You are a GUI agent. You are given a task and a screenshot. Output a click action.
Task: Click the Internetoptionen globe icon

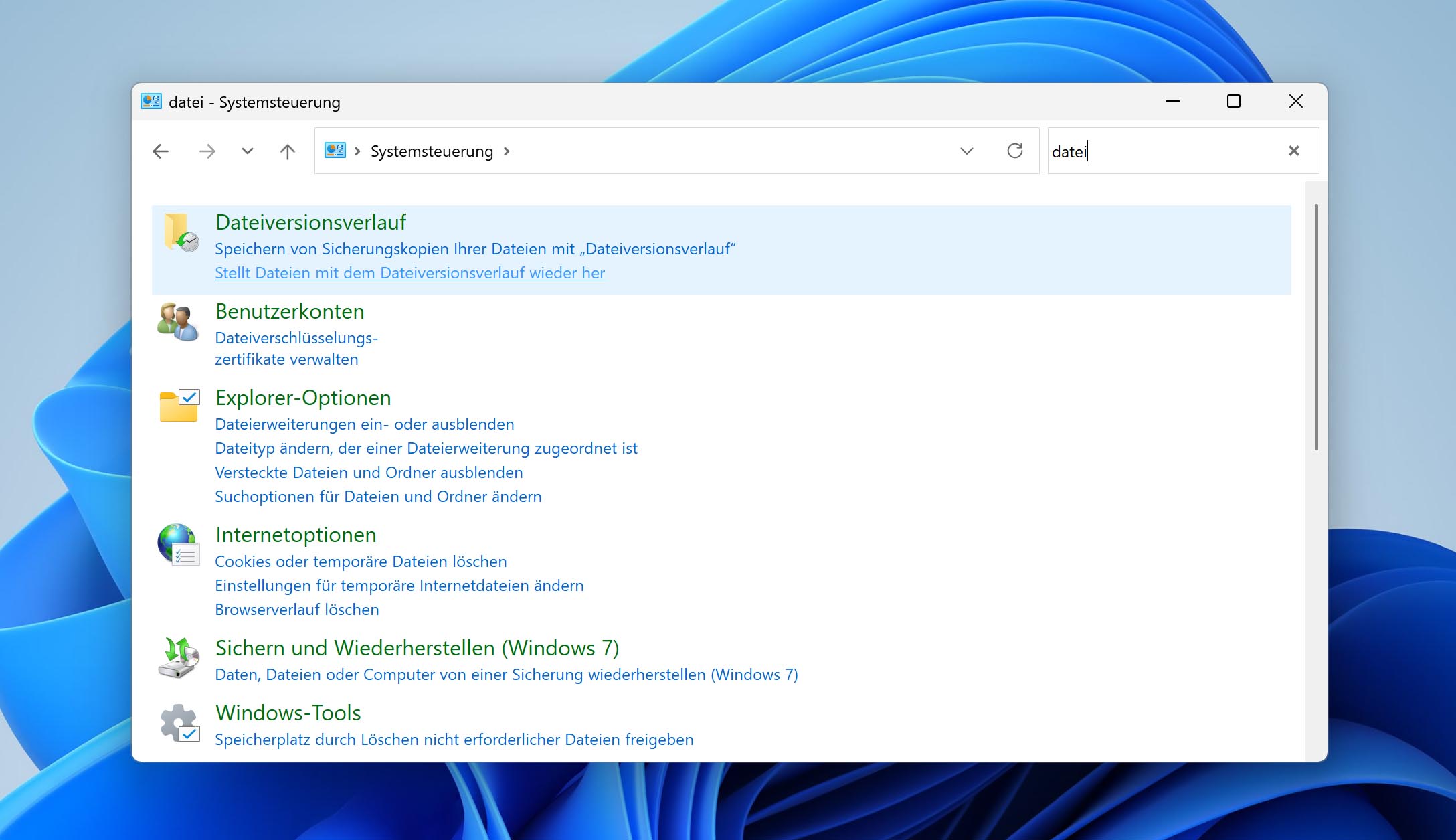point(178,545)
